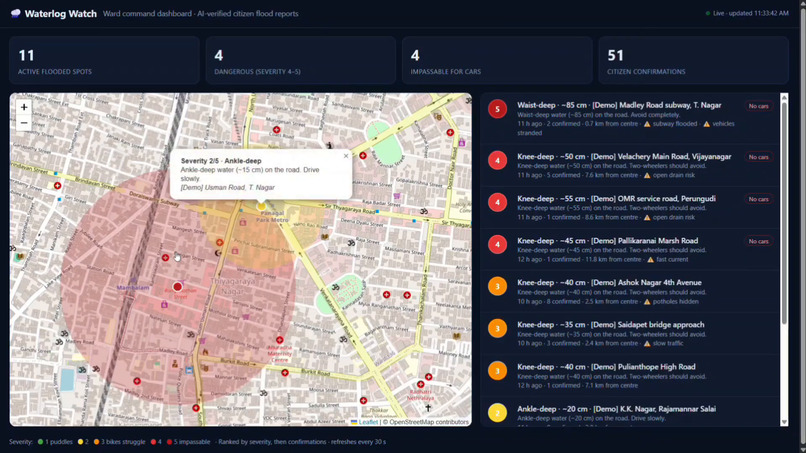Click No cars tag on Pallikaranai Marsh row
The image size is (806, 453).
[x=758, y=241]
